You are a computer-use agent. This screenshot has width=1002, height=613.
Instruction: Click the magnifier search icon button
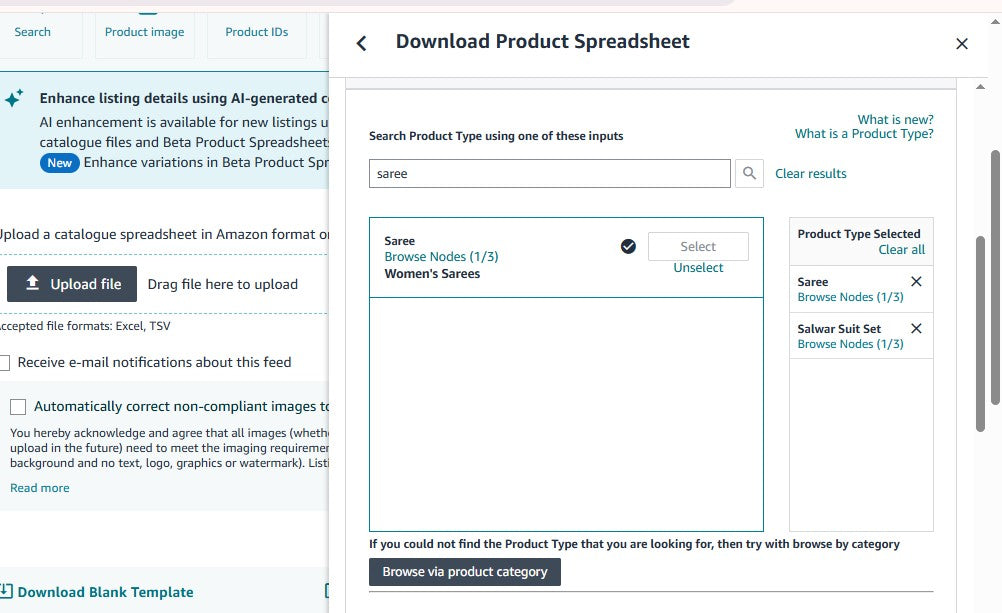(x=749, y=173)
